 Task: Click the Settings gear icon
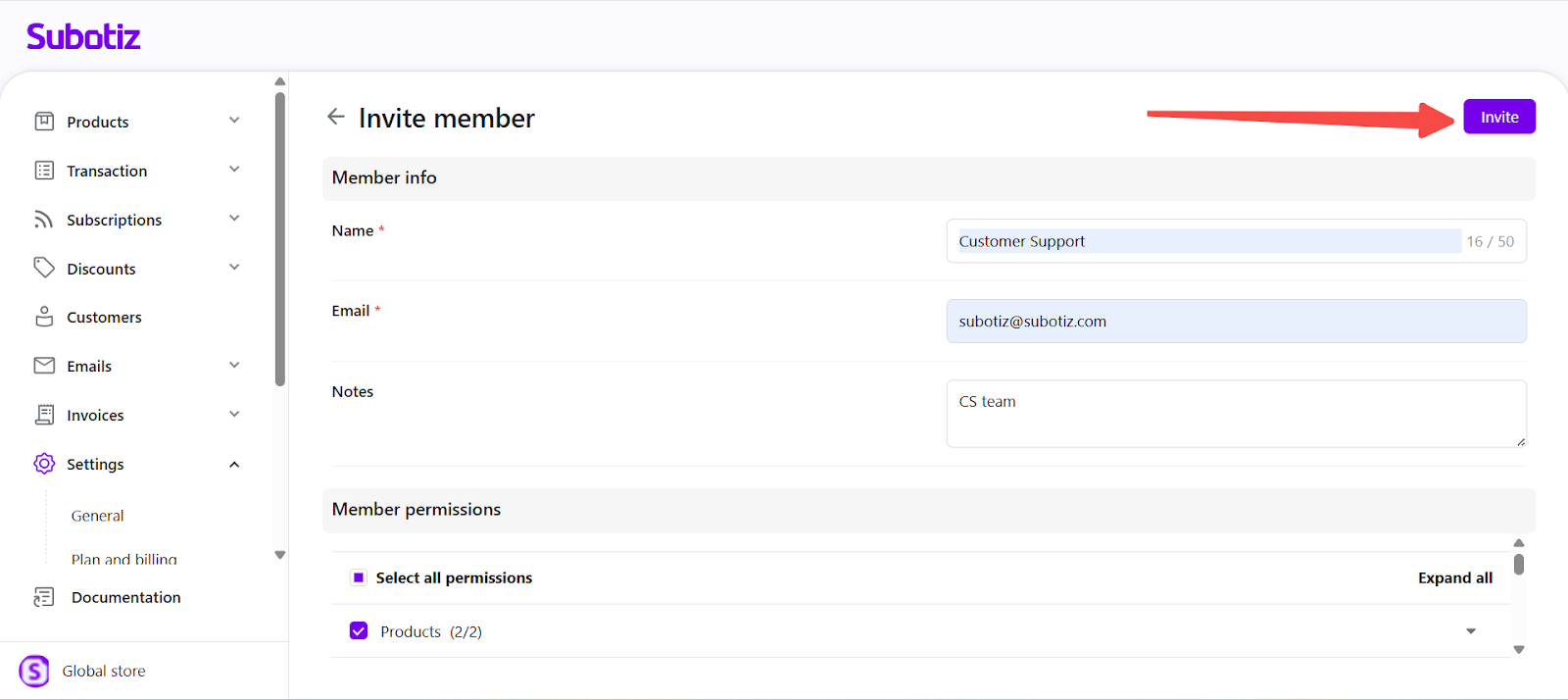[x=44, y=464]
